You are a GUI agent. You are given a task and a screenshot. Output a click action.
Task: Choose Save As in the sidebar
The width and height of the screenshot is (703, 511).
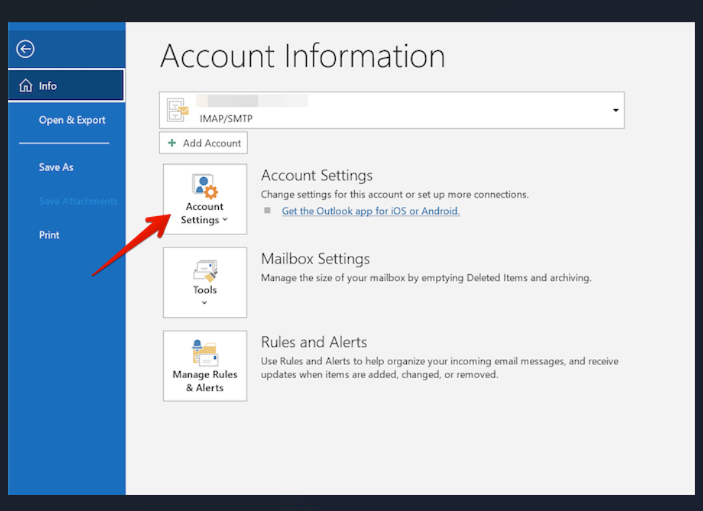(x=56, y=167)
